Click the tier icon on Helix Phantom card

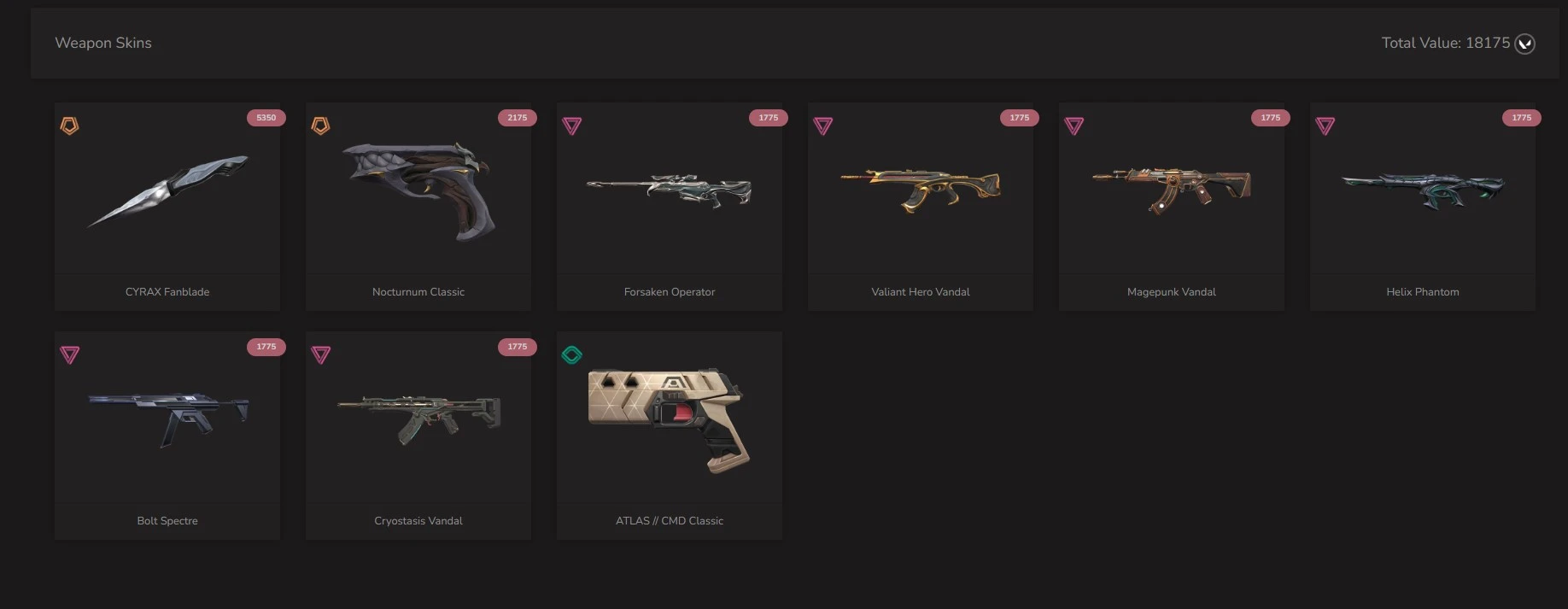[1325, 126]
